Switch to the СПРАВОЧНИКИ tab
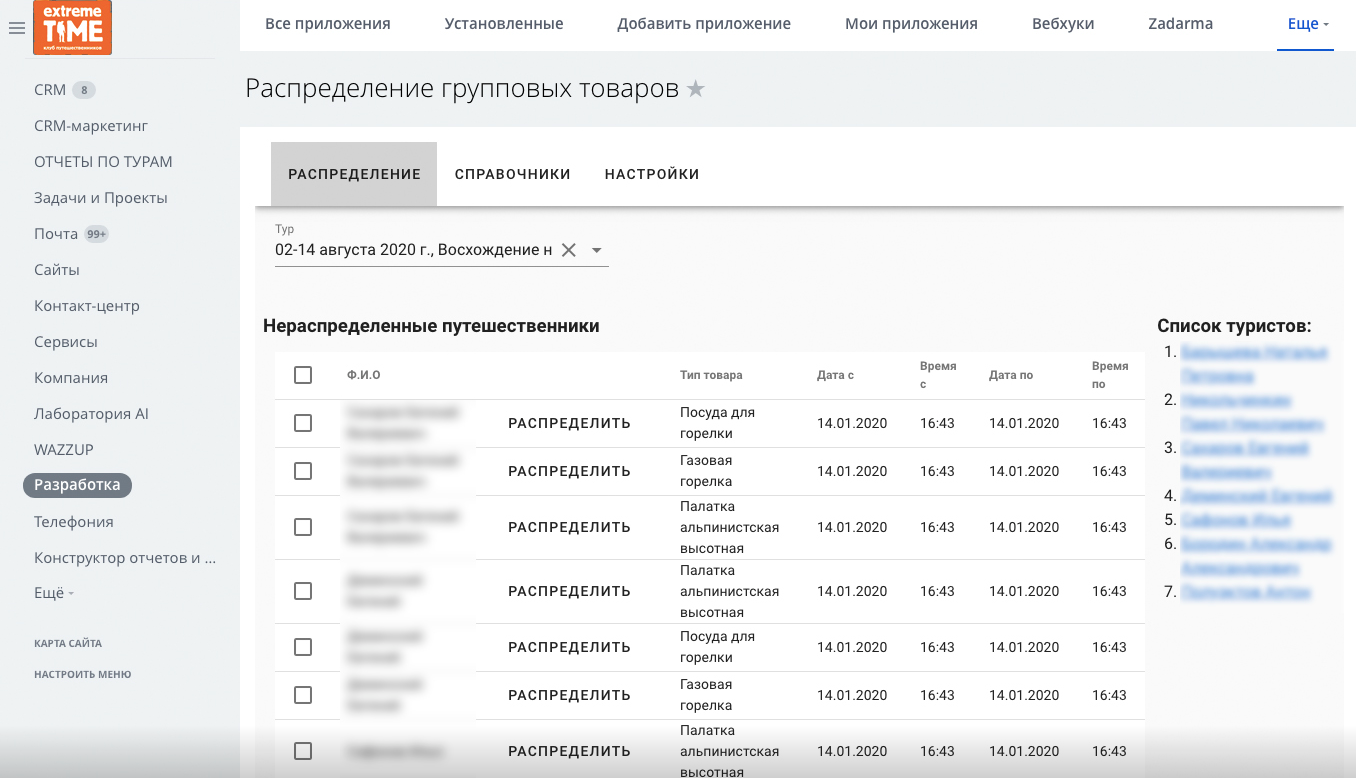This screenshot has width=1356, height=778. click(513, 174)
